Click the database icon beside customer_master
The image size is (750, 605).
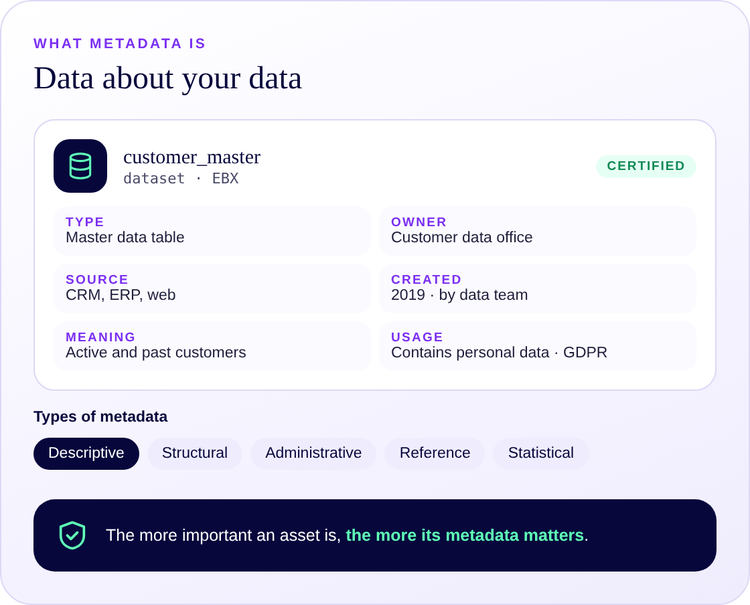click(x=80, y=166)
